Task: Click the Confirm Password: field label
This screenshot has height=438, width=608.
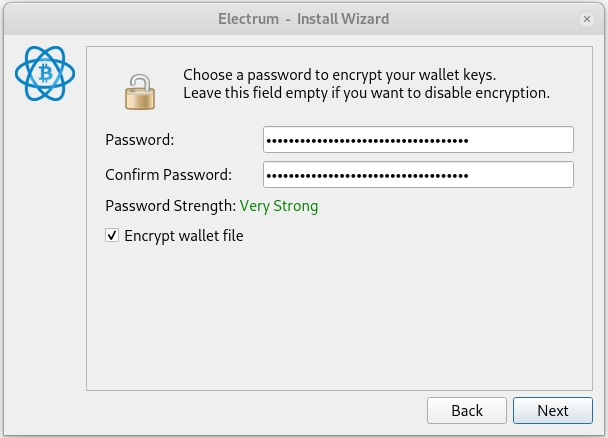Action: (168, 175)
